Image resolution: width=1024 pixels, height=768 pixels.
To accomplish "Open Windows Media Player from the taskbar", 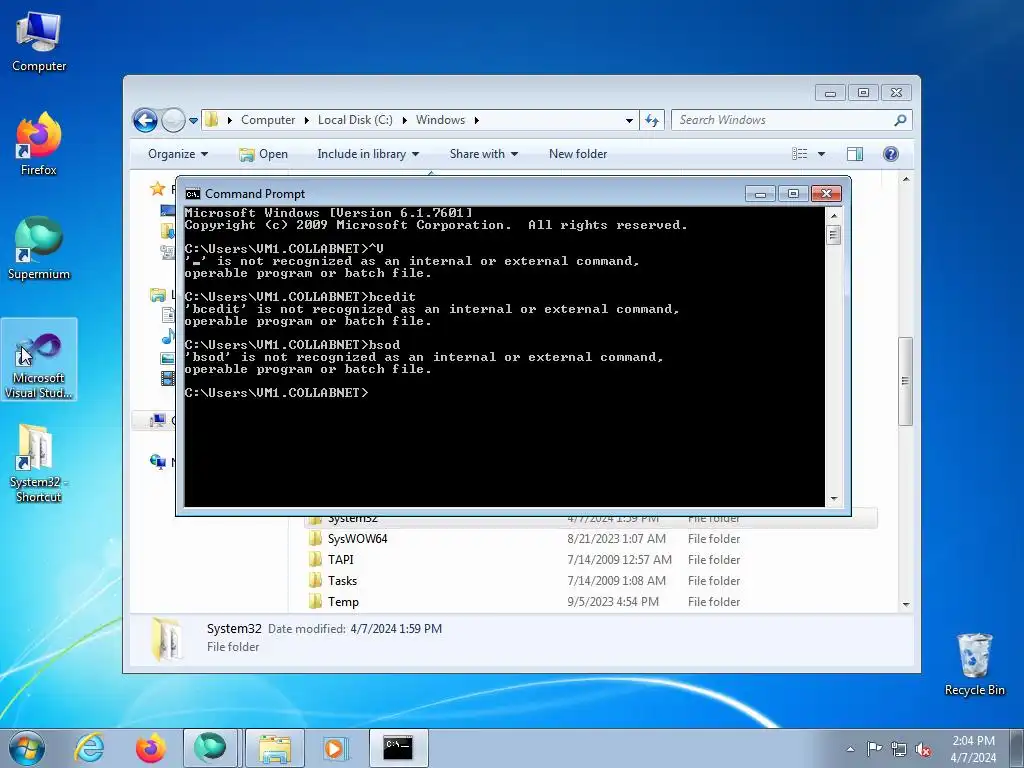I will [x=336, y=748].
